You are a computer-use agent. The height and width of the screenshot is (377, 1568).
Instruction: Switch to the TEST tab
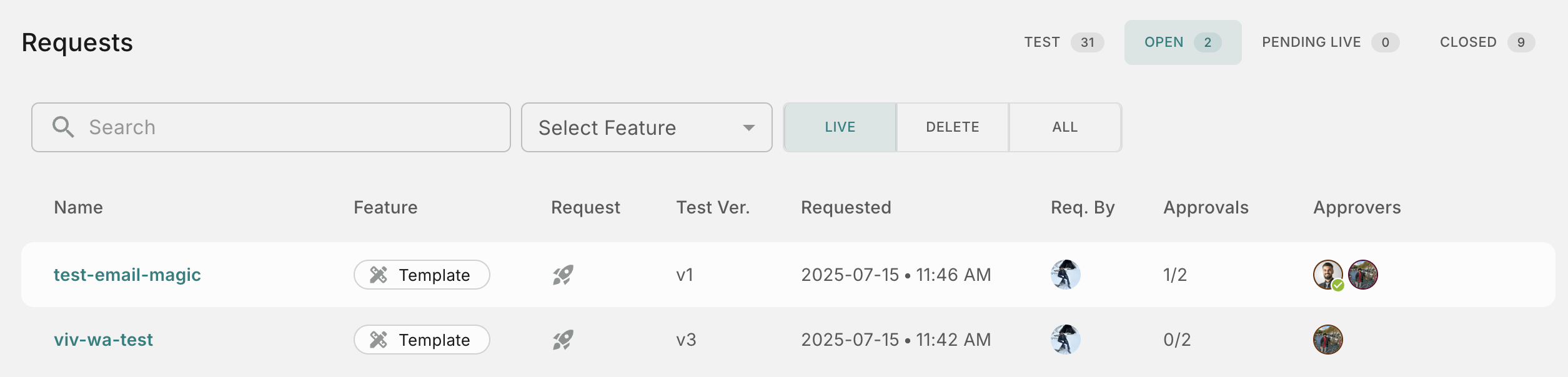[x=1063, y=42]
